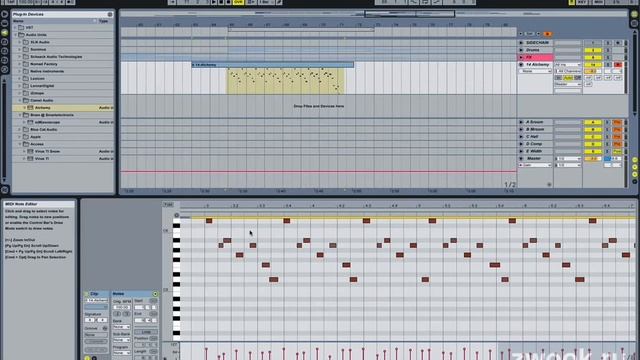Toggle Post button on A Sroom return
This screenshot has width=640, height=360.
[x=617, y=122]
